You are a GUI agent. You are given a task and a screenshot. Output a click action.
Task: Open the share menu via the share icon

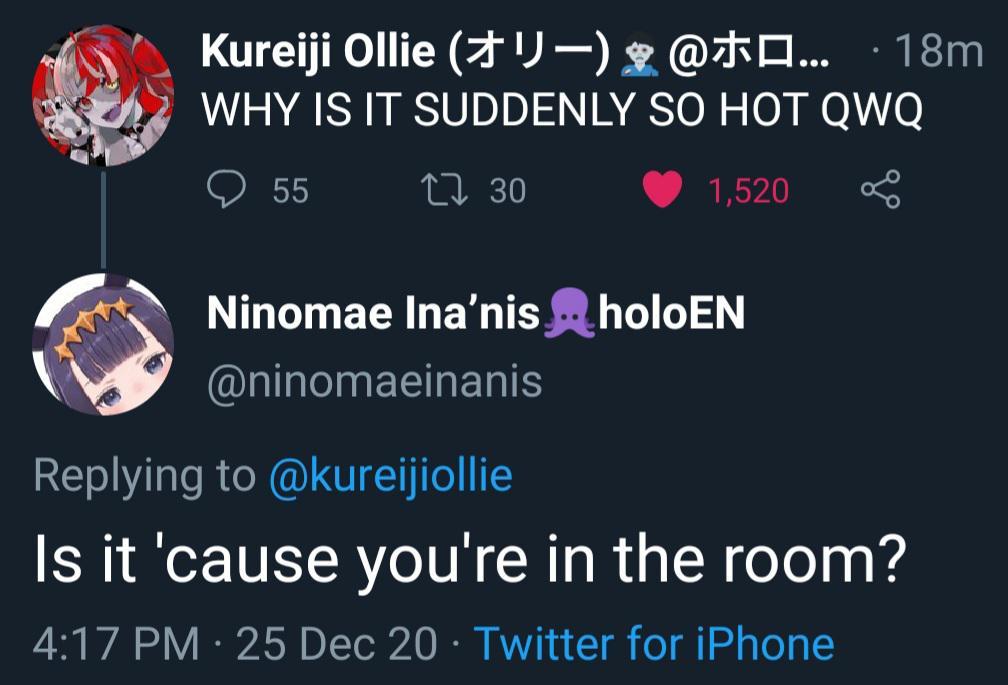(x=881, y=188)
